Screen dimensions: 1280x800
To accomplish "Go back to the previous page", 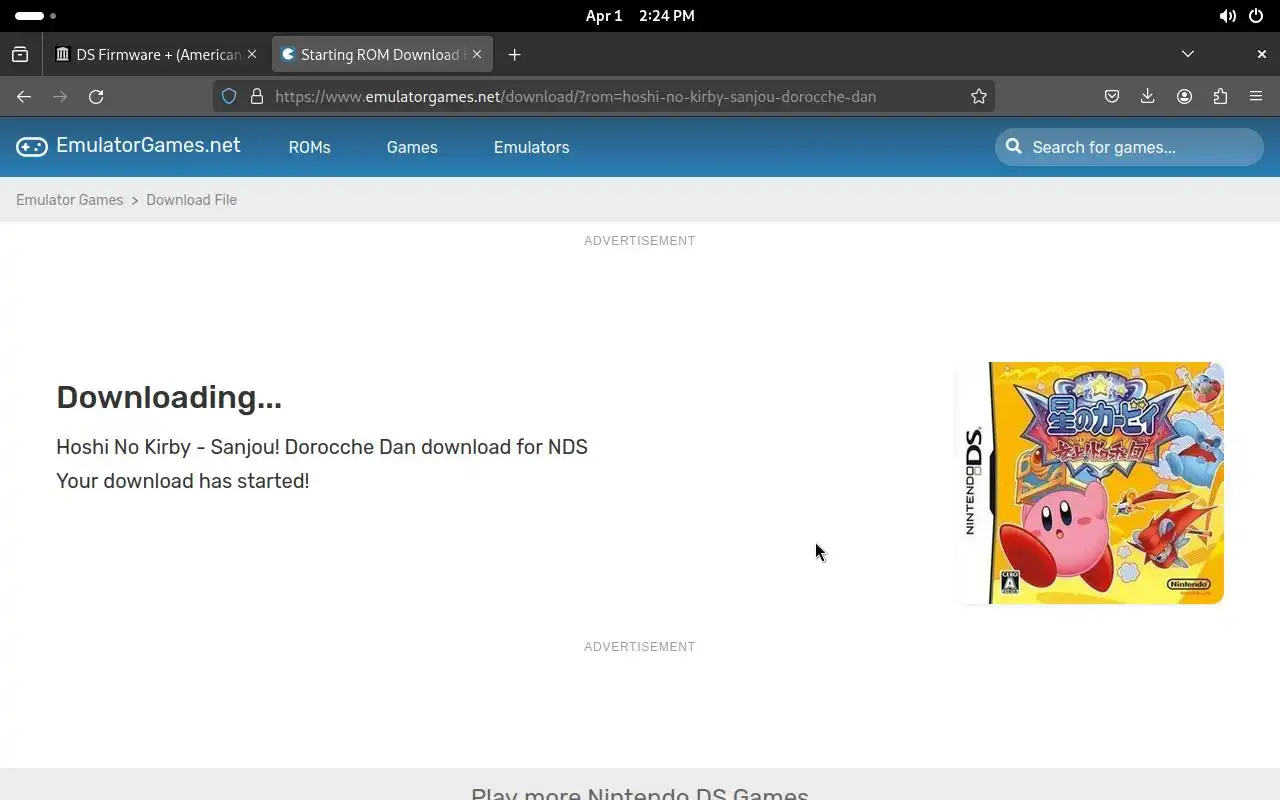I will pos(24,97).
